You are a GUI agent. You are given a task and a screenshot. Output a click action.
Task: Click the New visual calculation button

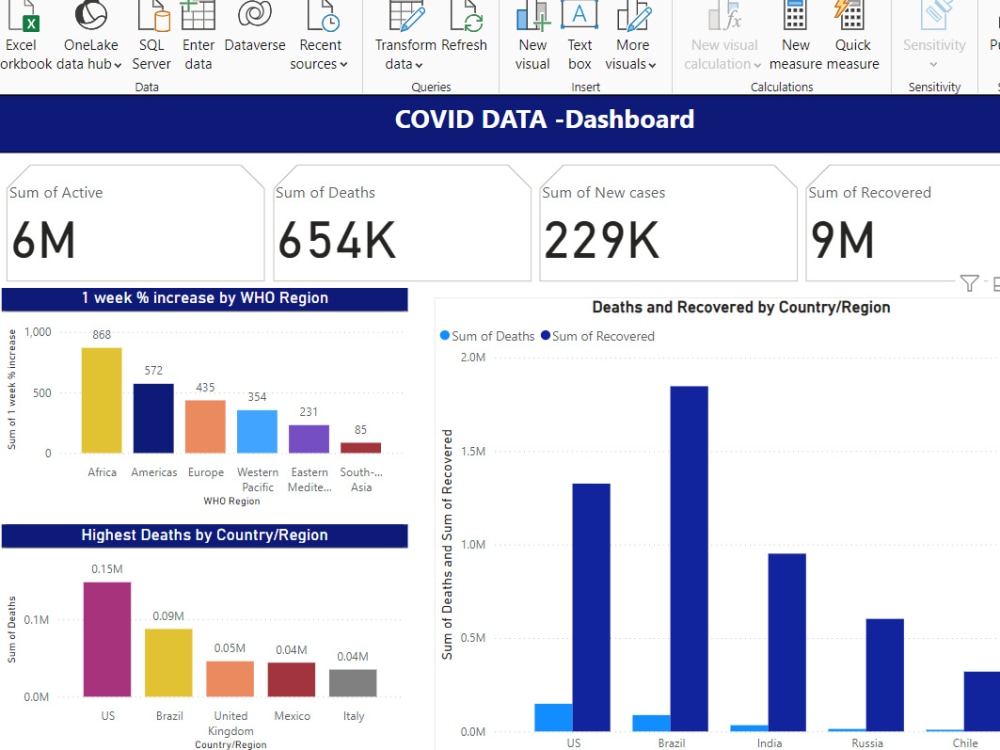[x=723, y=35]
